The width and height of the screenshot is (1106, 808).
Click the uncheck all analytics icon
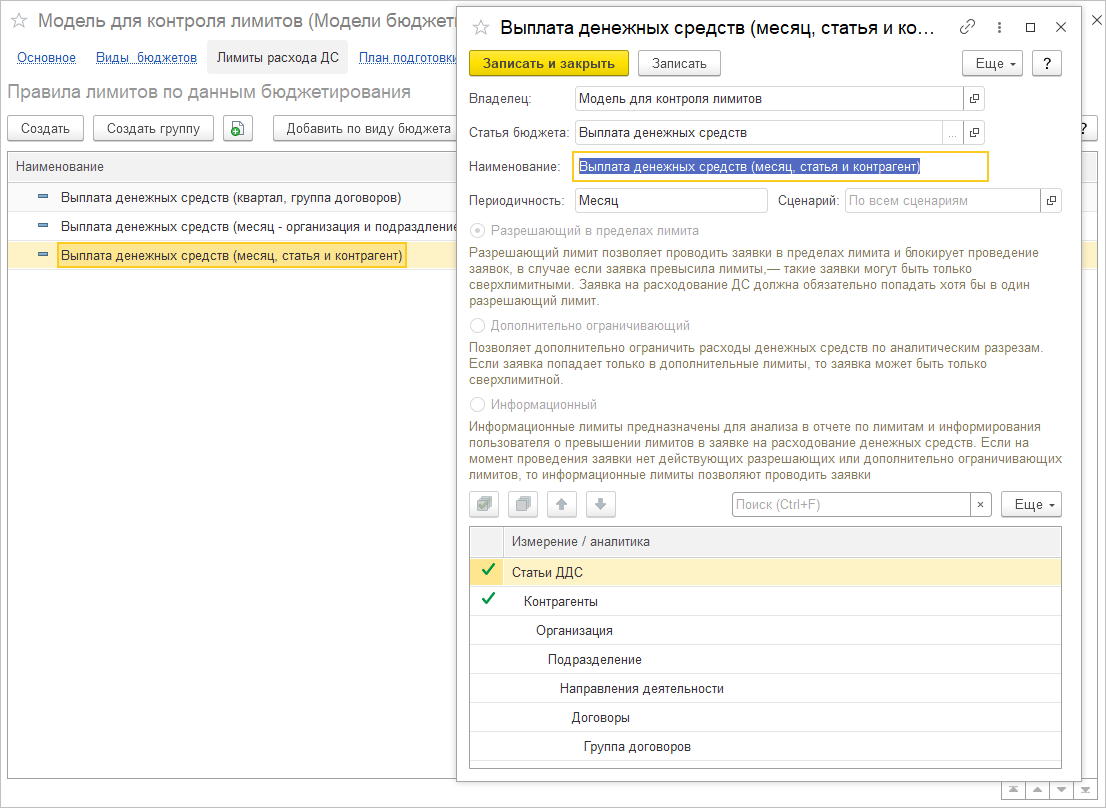click(x=523, y=505)
